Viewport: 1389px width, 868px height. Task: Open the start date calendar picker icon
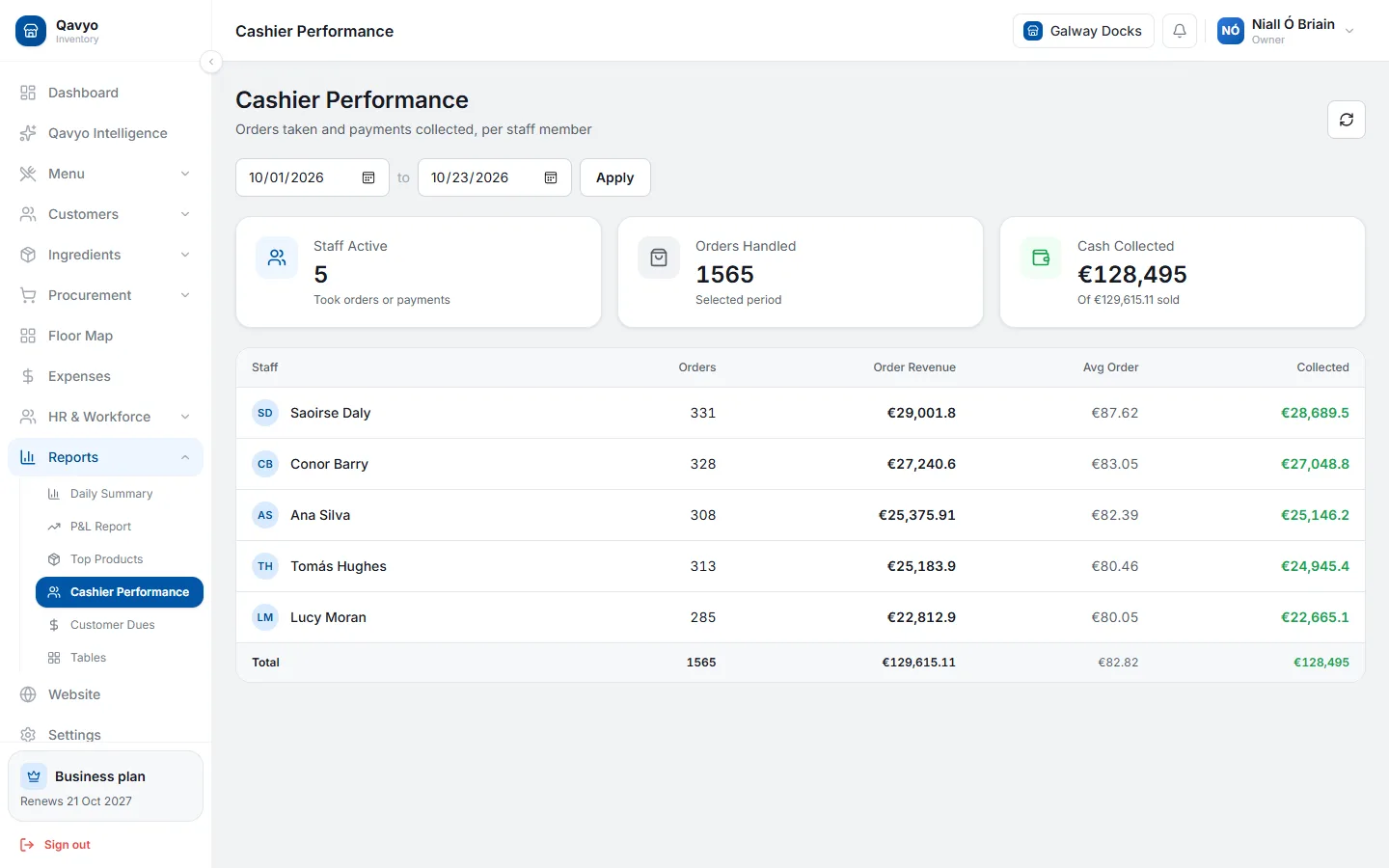tap(368, 177)
